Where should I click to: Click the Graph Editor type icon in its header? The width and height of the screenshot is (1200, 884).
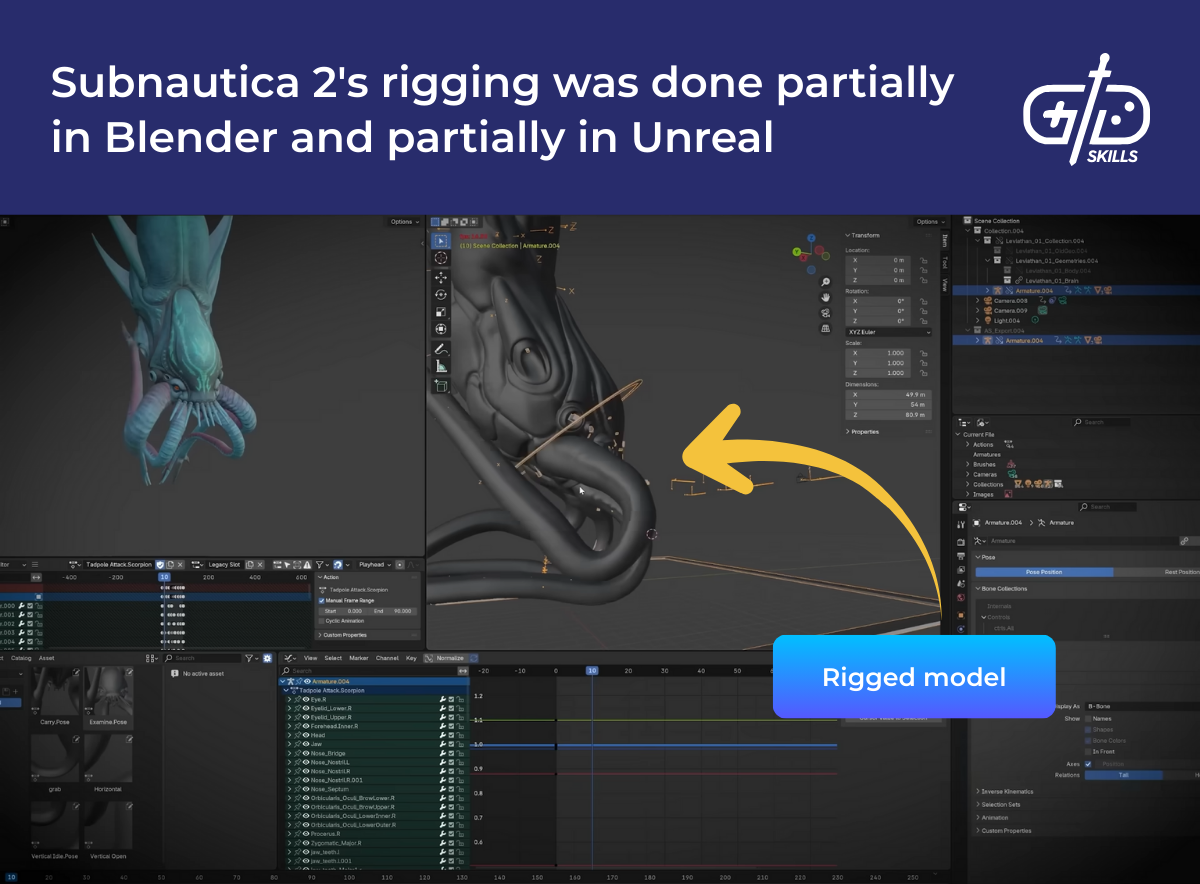288,658
